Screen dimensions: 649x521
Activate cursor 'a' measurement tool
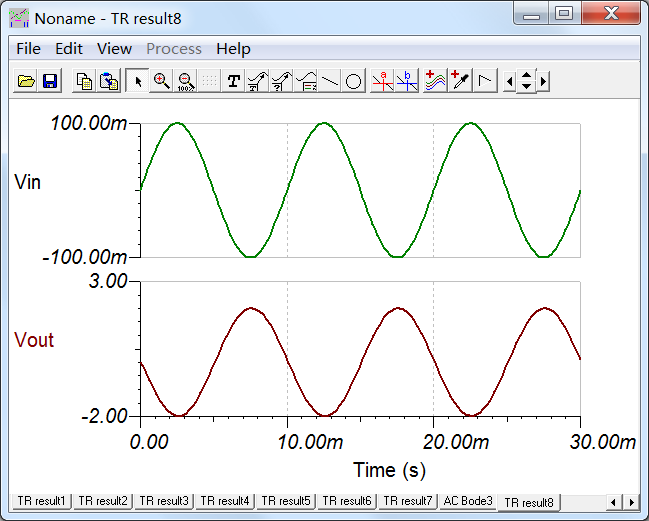[x=382, y=81]
